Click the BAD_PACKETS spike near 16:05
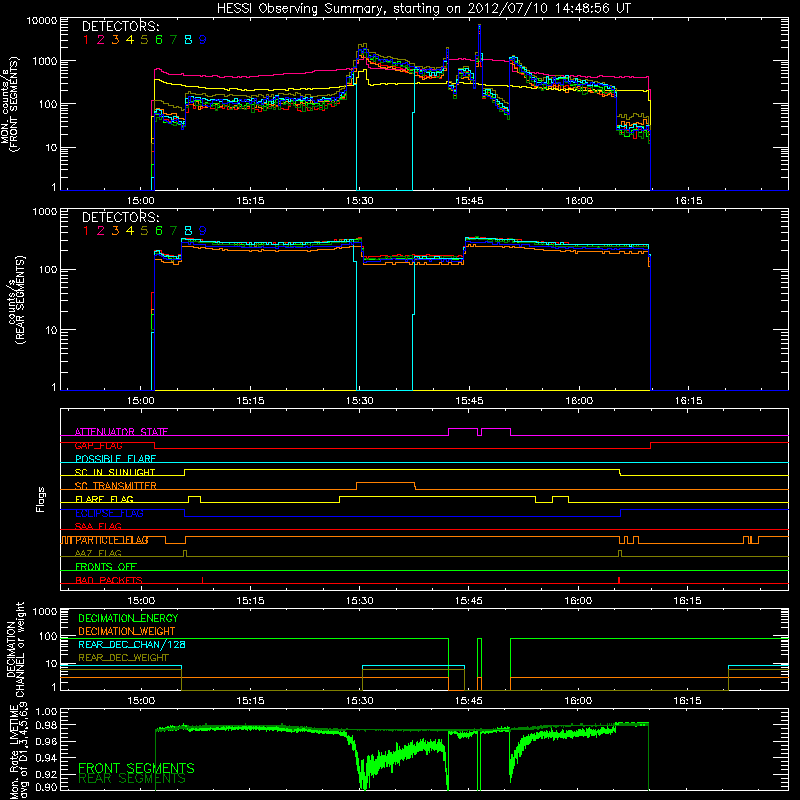This screenshot has height=800, width=800. click(x=619, y=580)
